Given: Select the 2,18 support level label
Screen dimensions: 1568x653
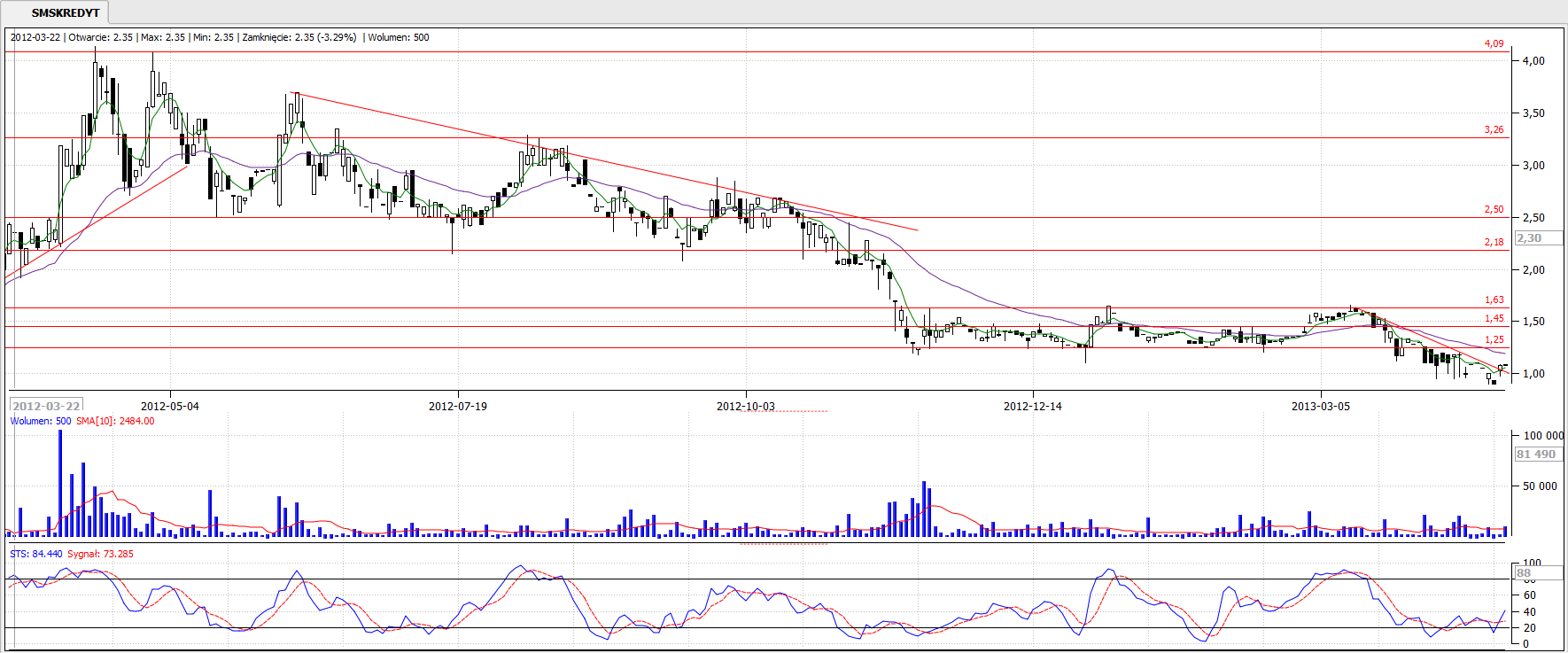Looking at the screenshot, I should pyautogui.click(x=1494, y=242).
